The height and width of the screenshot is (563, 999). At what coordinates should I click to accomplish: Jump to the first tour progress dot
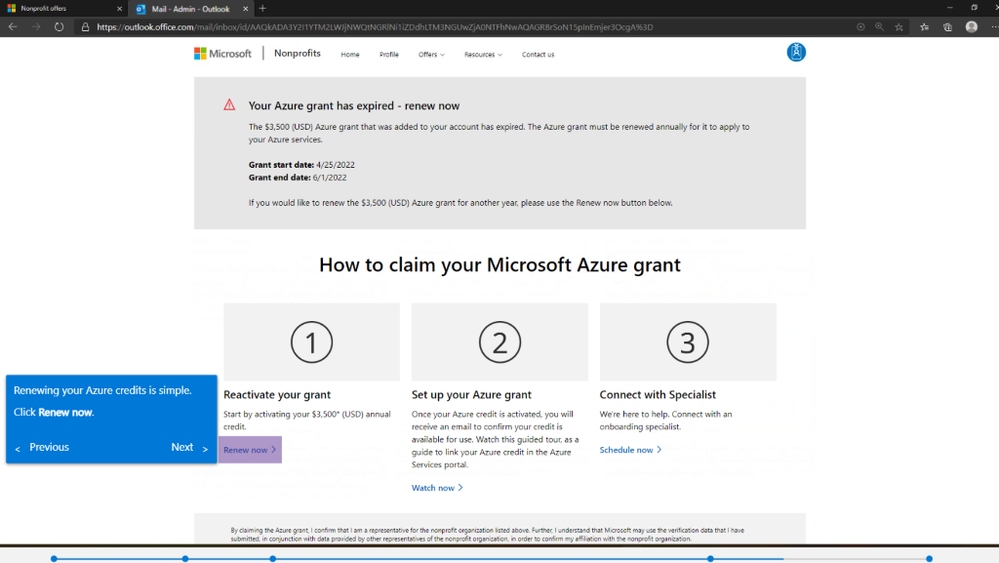pyautogui.click(x=54, y=559)
